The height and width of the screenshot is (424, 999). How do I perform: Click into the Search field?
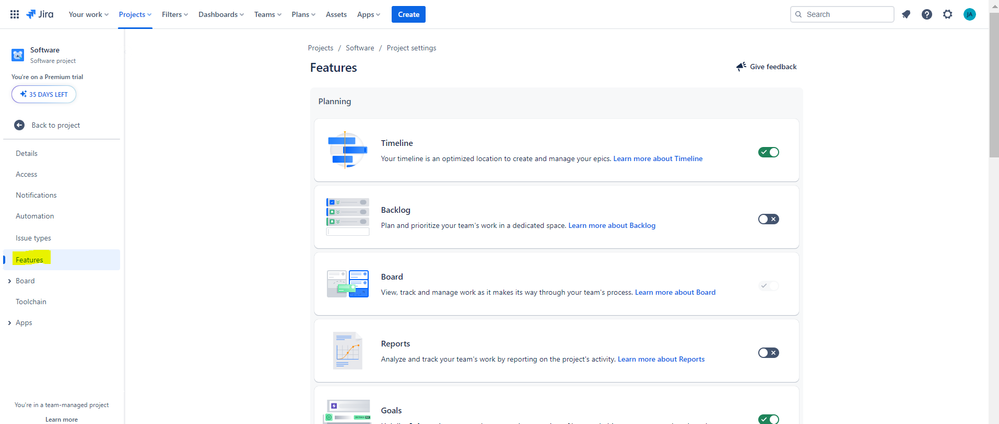(x=842, y=14)
